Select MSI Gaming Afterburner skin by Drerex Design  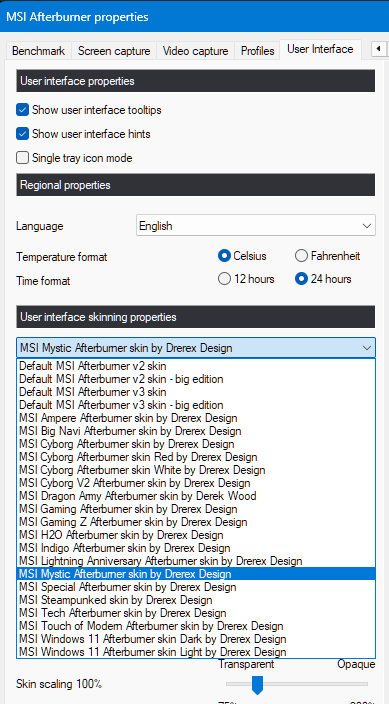click(196, 509)
